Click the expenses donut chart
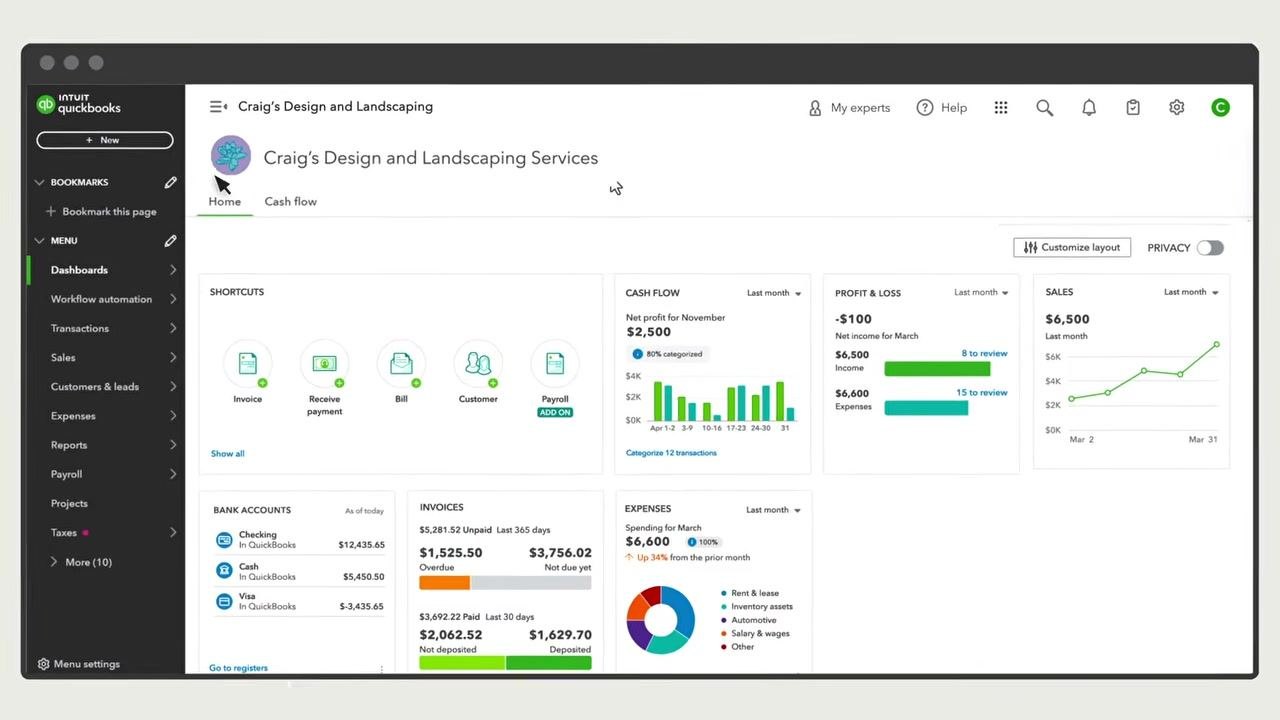Image resolution: width=1280 pixels, height=720 pixels. coord(660,620)
